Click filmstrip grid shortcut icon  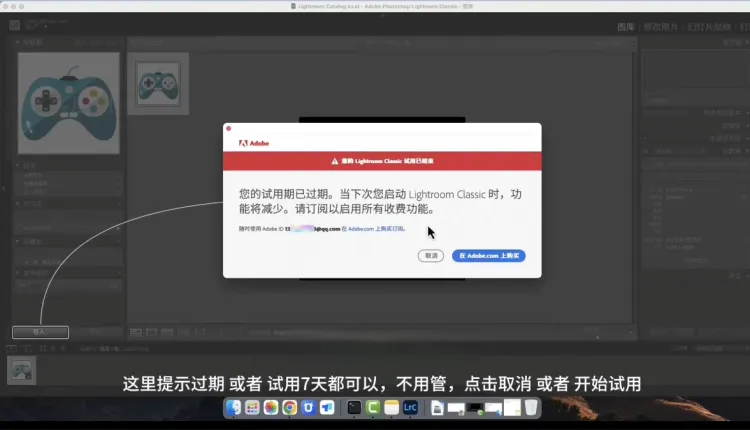pyautogui.click(x=43, y=349)
